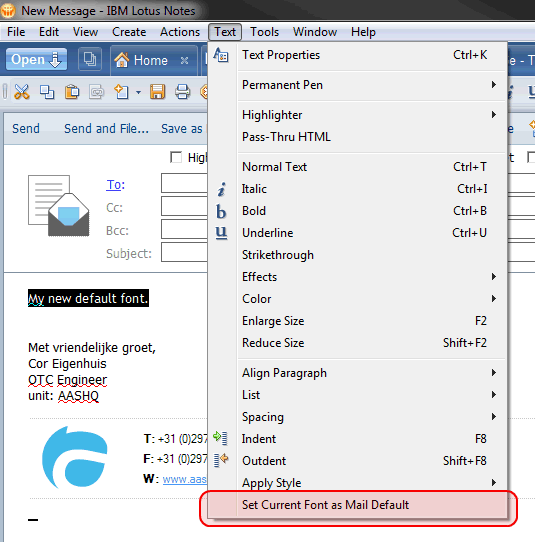The height and width of the screenshot is (542, 535).
Task: Click the greyed link toolbar icon beside Paste
Action: 96,92
